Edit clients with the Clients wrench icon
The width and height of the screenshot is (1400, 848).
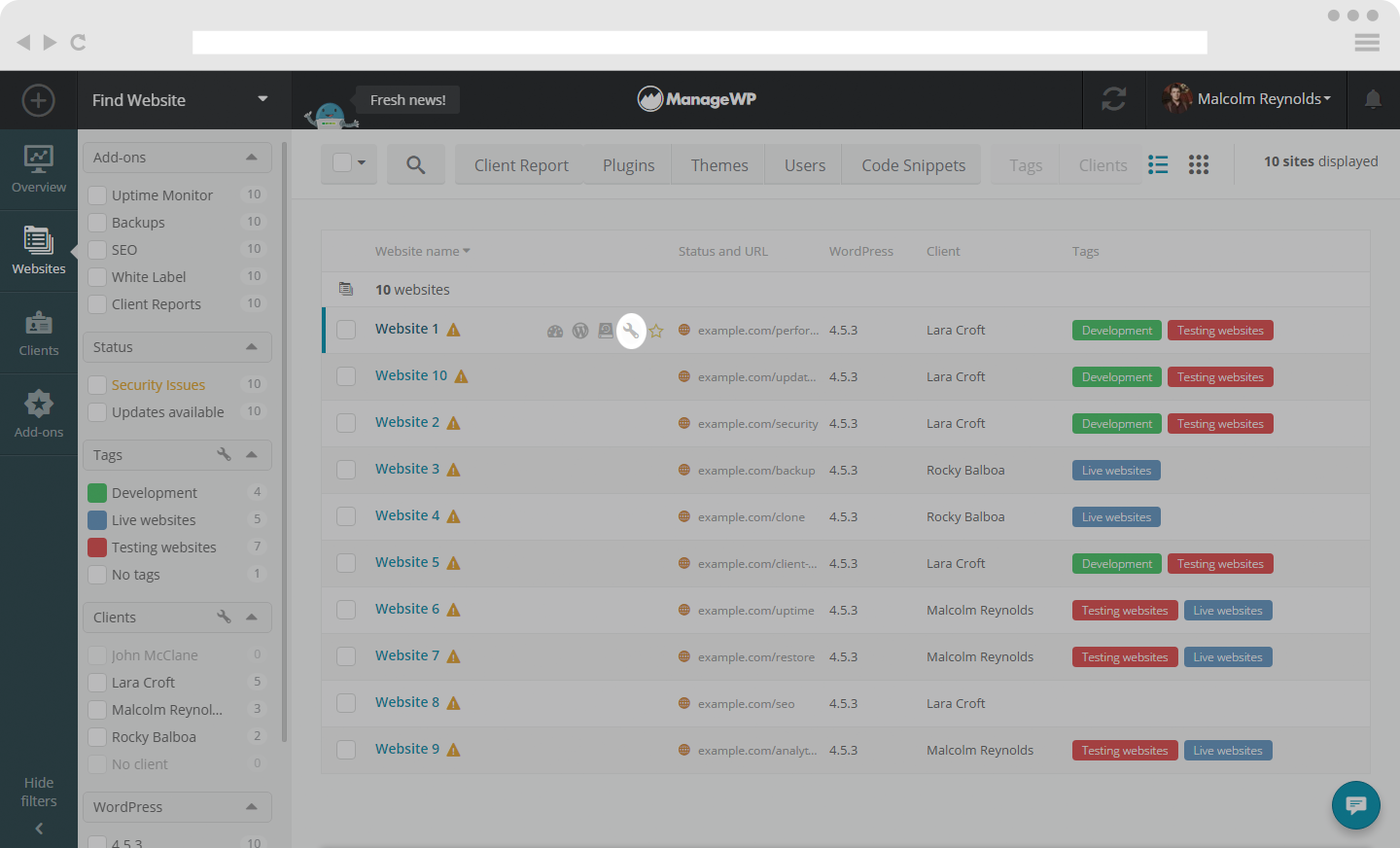click(225, 617)
